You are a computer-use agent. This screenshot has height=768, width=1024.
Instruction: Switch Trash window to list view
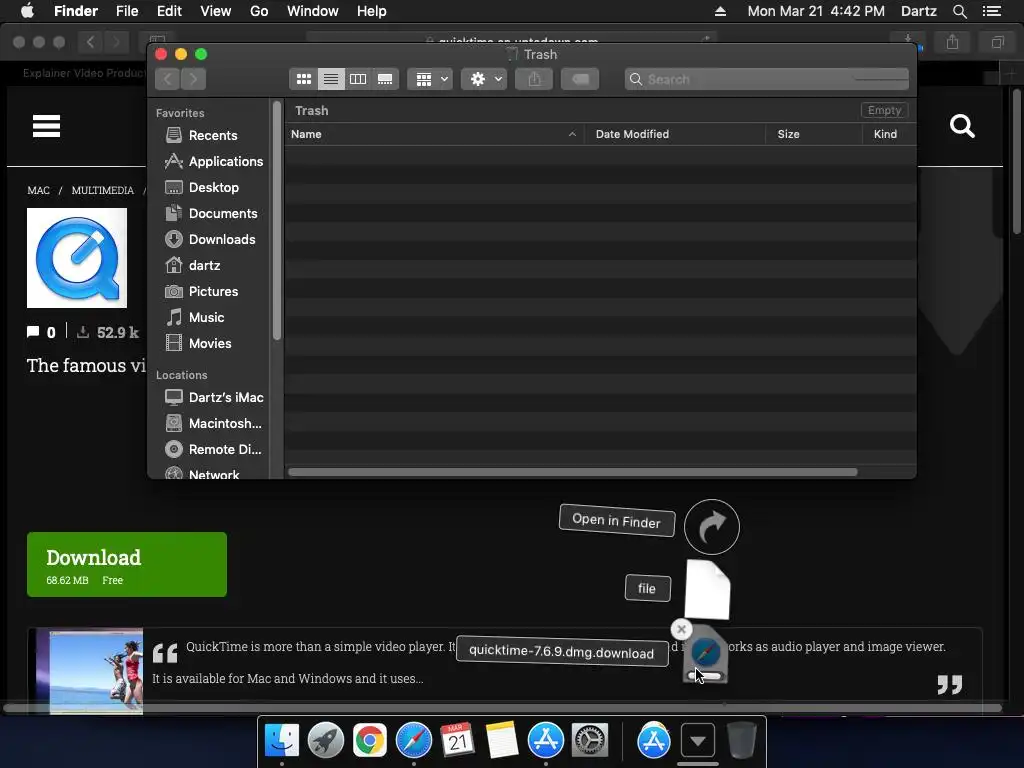point(331,79)
